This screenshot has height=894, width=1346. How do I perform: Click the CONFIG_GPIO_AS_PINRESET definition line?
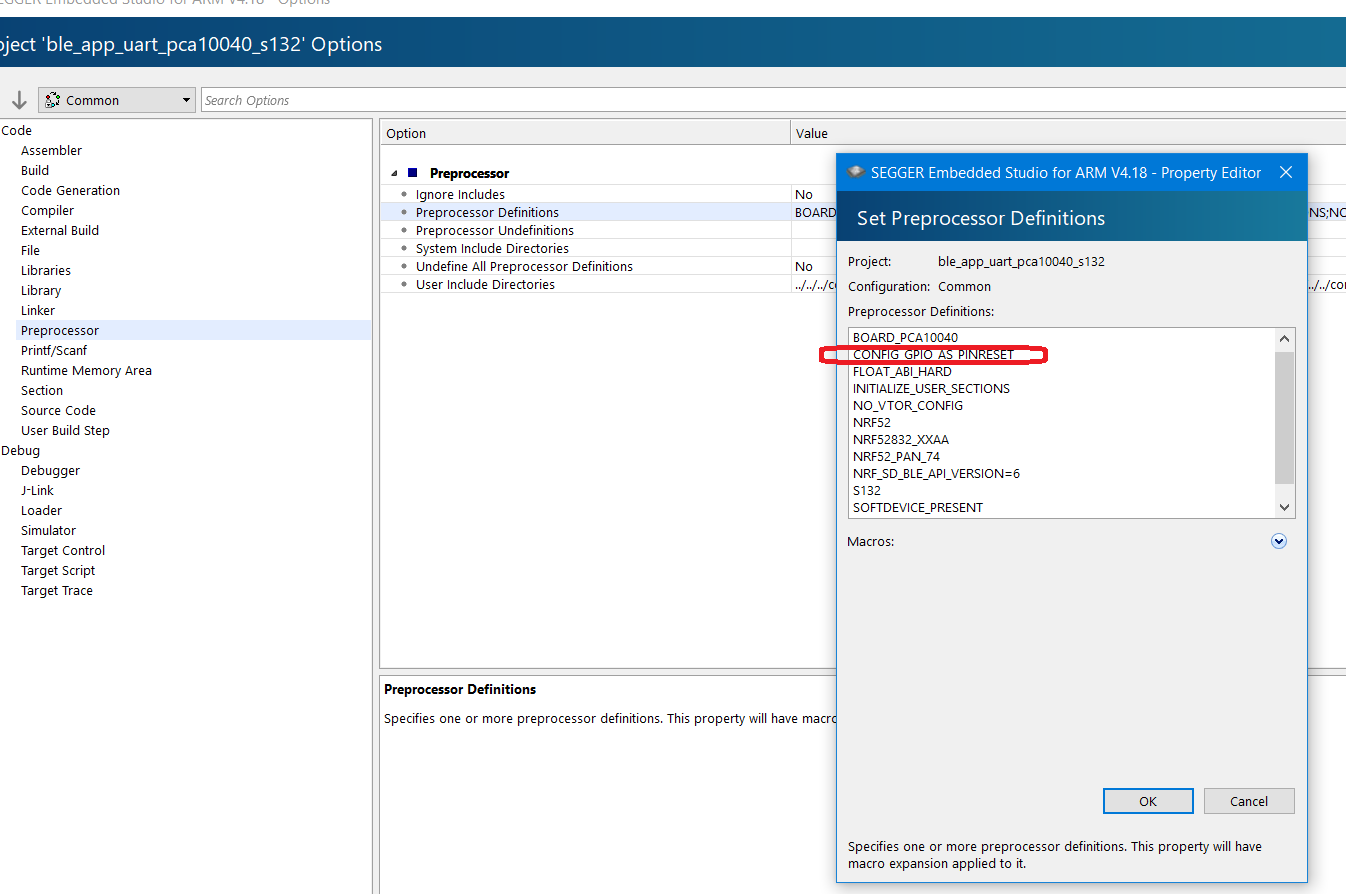click(x=933, y=355)
